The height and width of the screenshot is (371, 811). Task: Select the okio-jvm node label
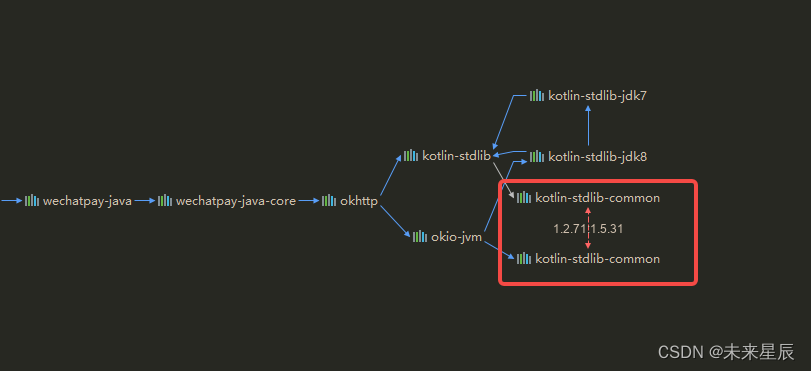[x=456, y=237]
